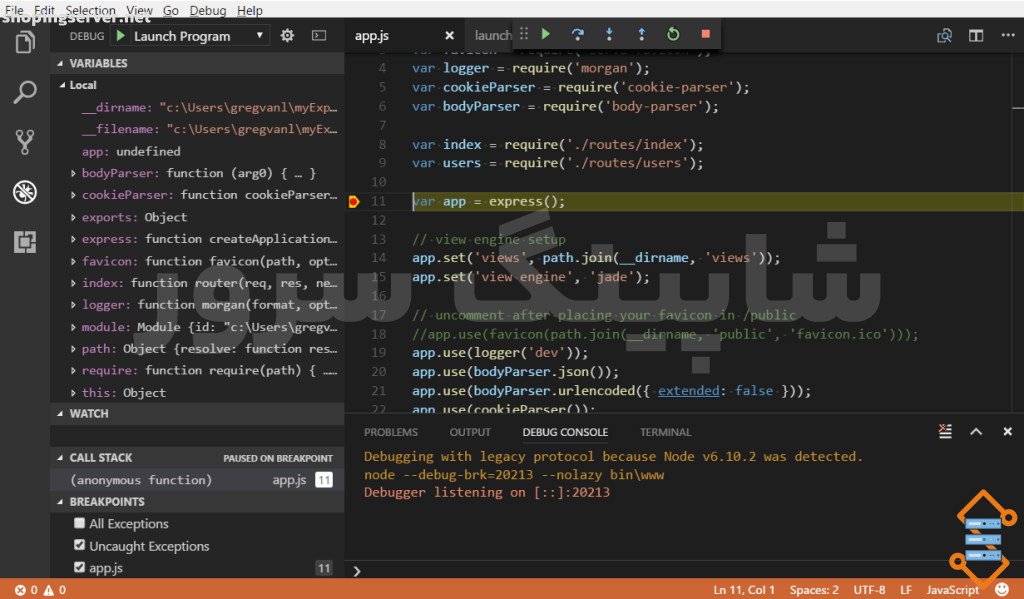This screenshot has width=1024, height=599.
Task: Step Into in debug toolbar
Action: coord(609,34)
